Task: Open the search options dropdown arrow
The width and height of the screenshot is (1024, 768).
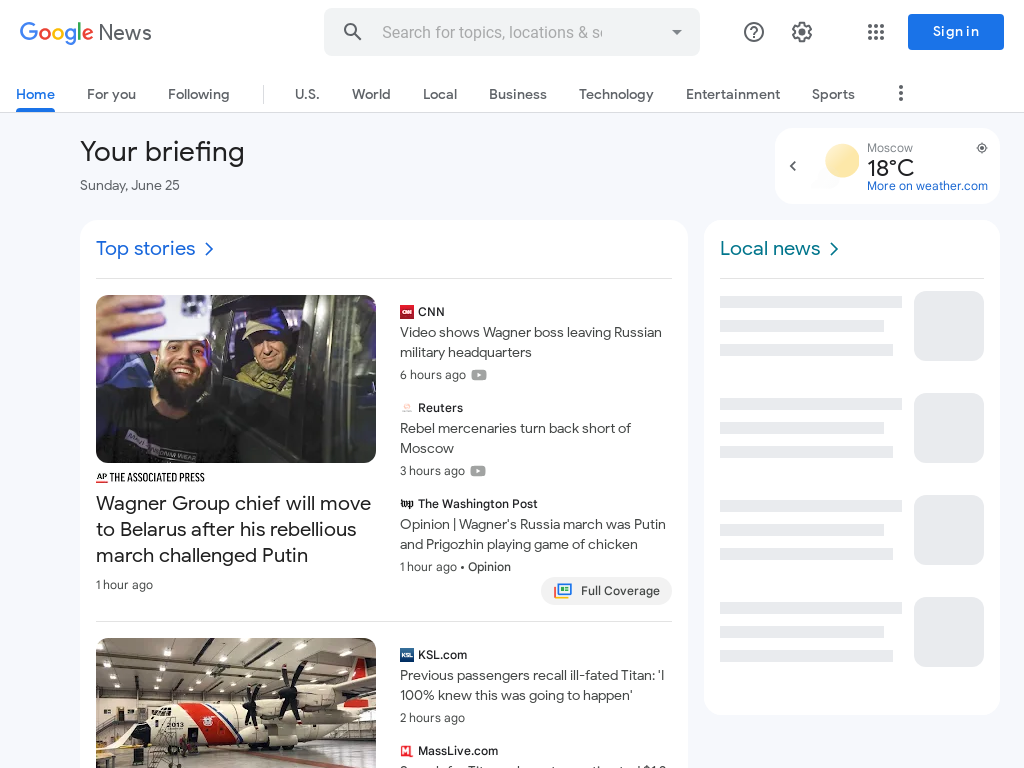Action: (677, 32)
